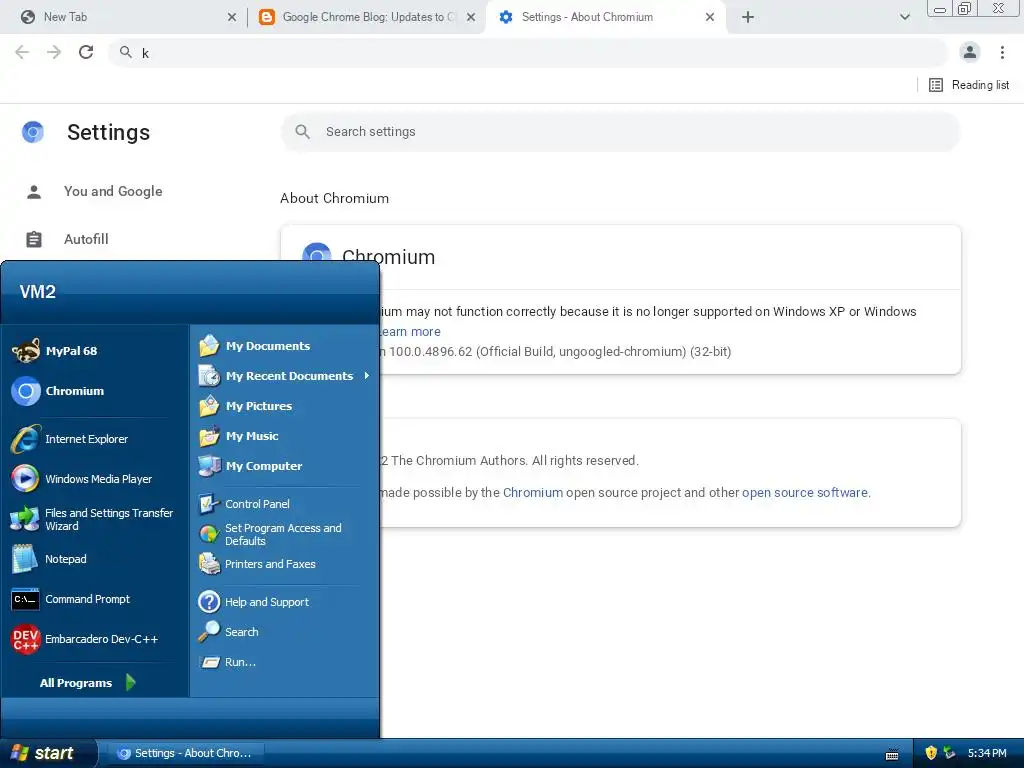
Task: Open the Chromium three-dot menu
Action: (x=1002, y=52)
